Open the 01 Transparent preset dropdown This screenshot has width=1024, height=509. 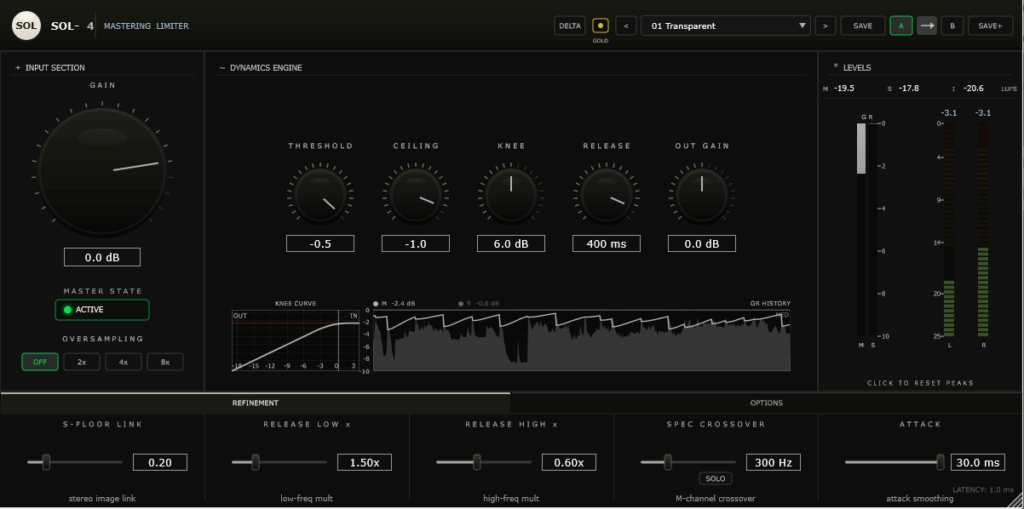pos(725,26)
